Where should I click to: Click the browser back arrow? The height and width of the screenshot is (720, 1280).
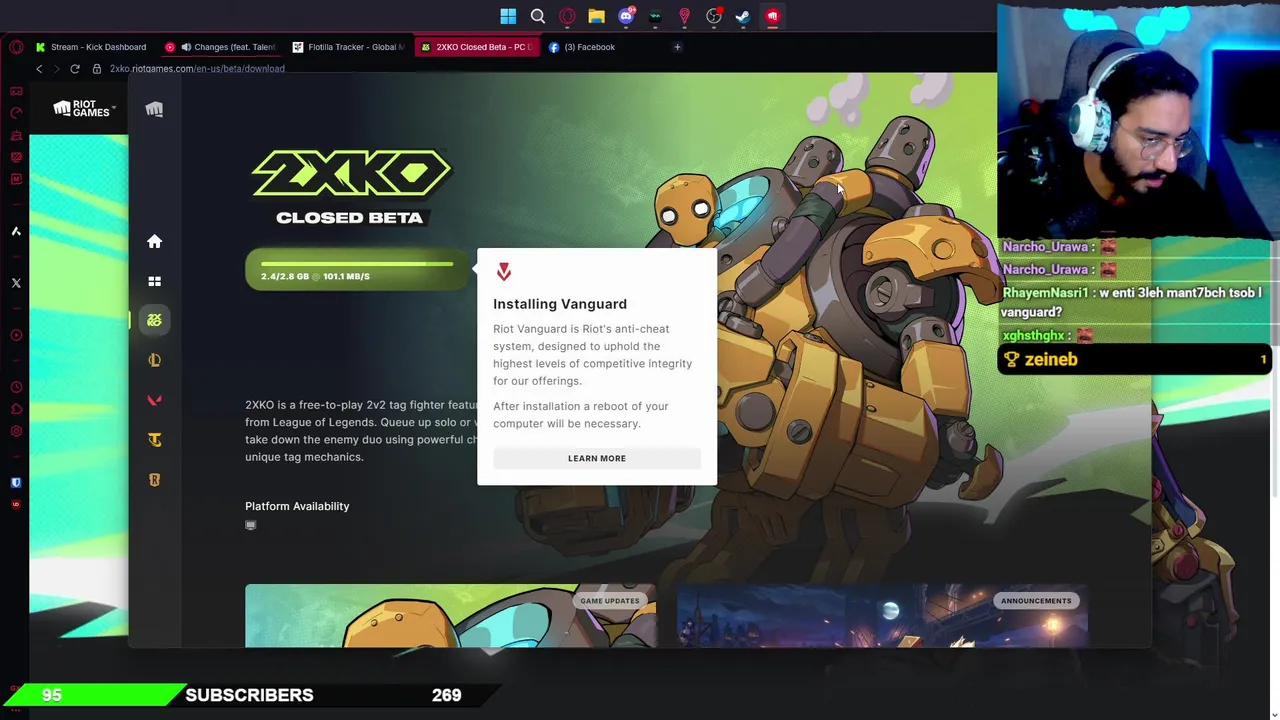tap(39, 69)
